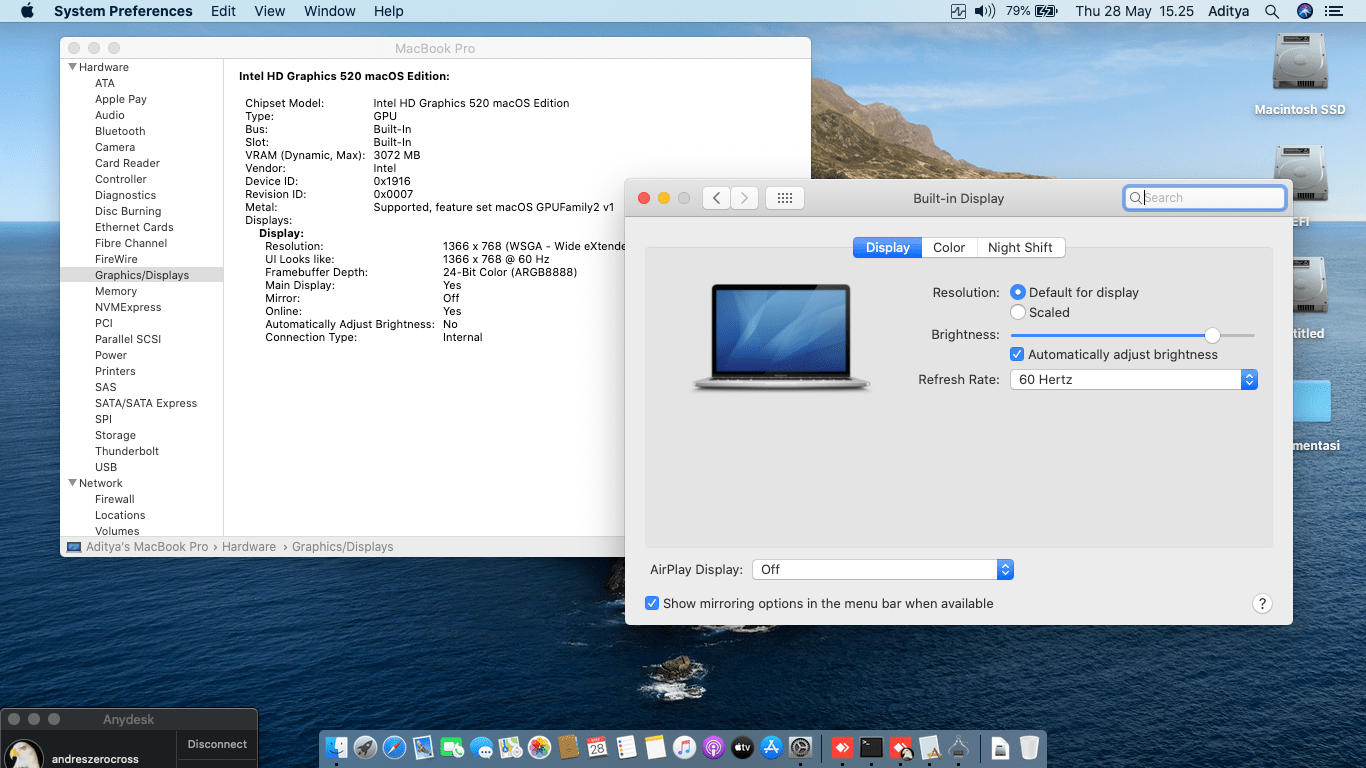The height and width of the screenshot is (768, 1366).
Task: Click the volume icon in menu bar
Action: click(x=985, y=11)
